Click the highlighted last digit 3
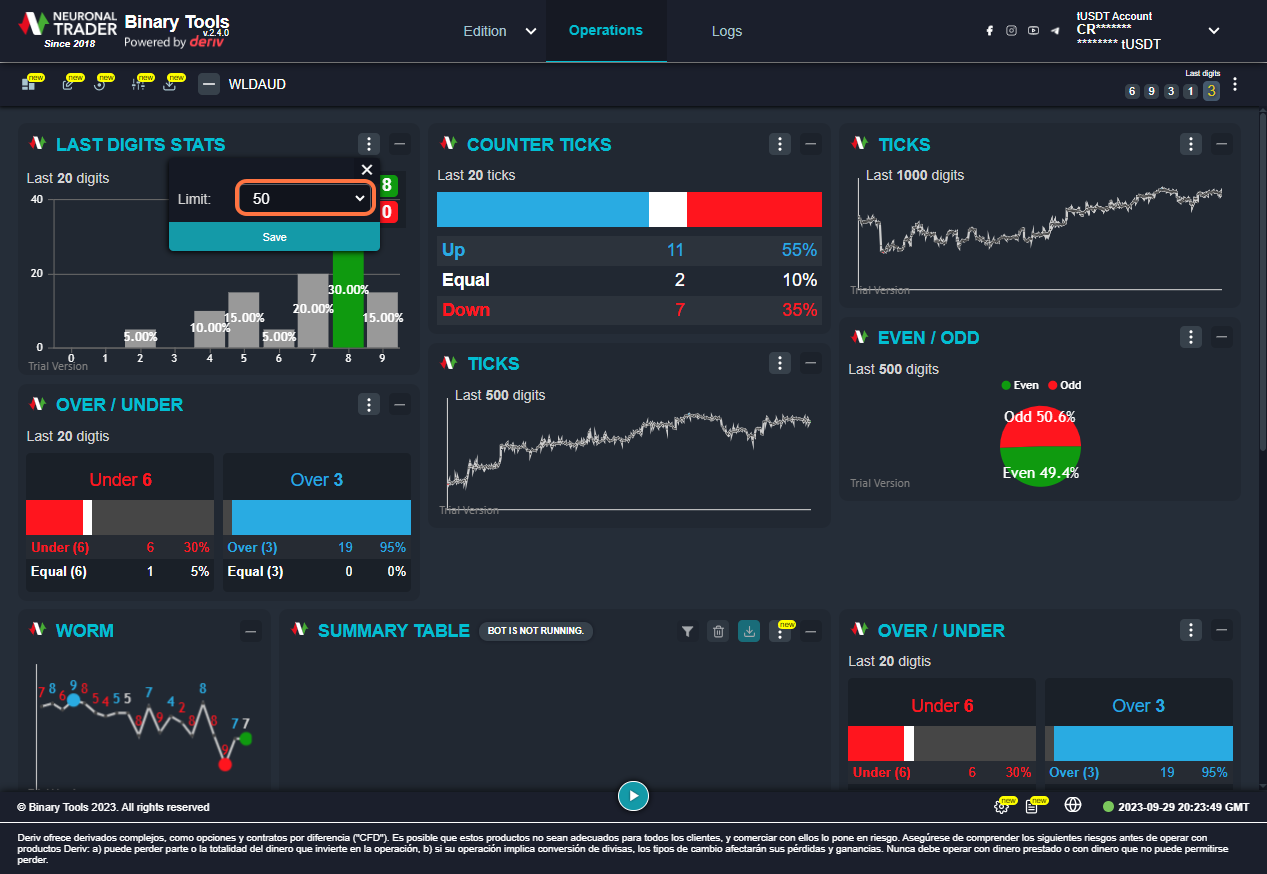This screenshot has height=874, width=1267. [1211, 91]
